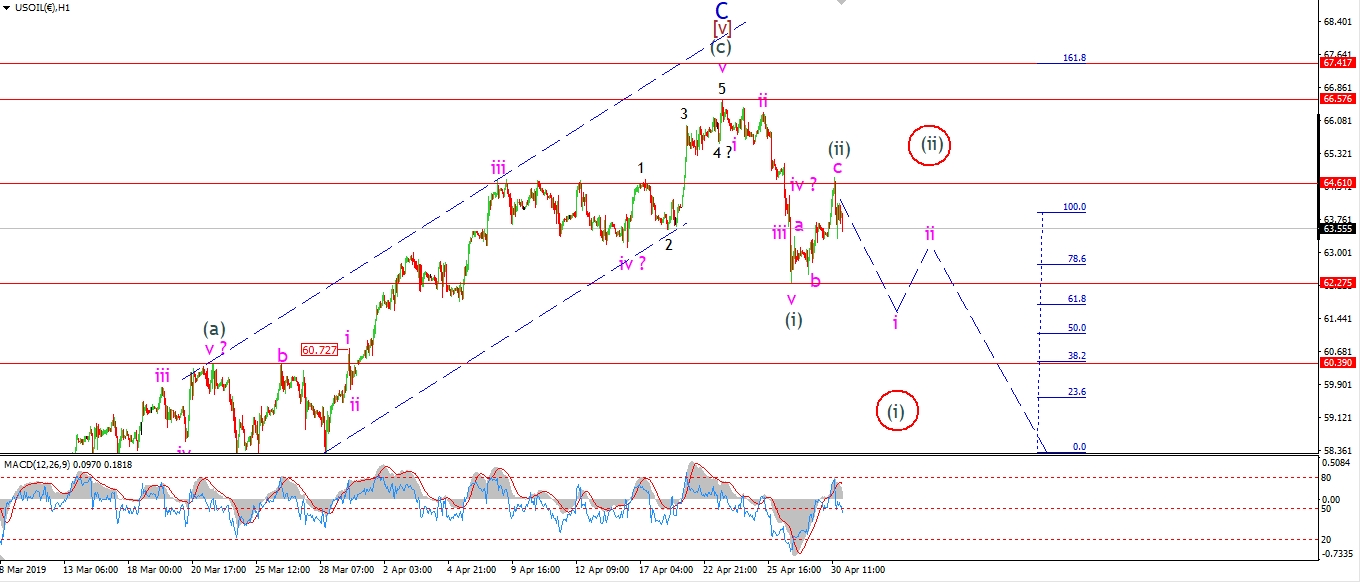
Task: Select the gray (c) label under [v]
Action: click(721, 47)
